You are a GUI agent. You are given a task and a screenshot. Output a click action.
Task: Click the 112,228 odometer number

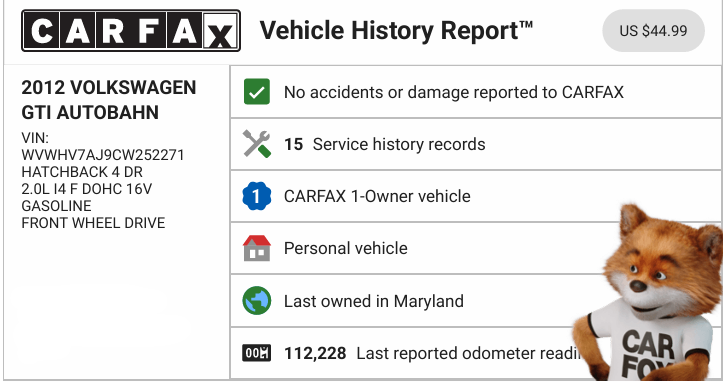[315, 353]
